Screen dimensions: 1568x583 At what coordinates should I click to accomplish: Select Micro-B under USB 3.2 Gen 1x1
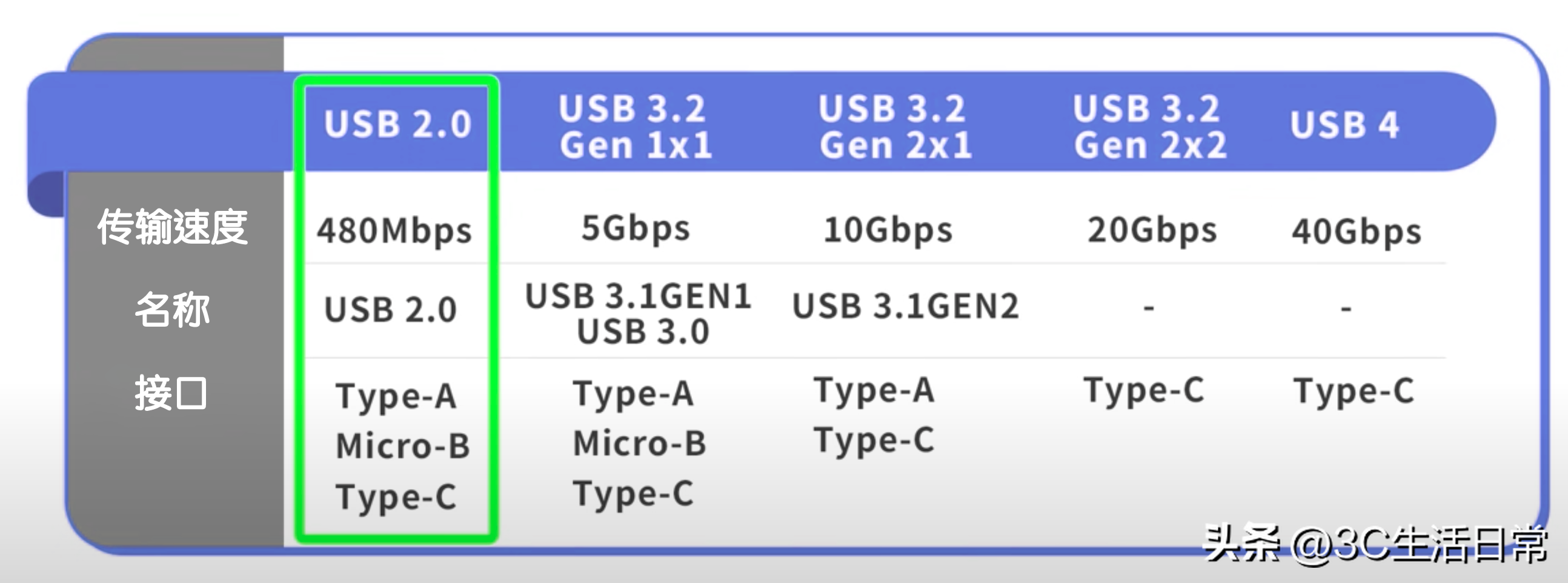[x=639, y=443]
